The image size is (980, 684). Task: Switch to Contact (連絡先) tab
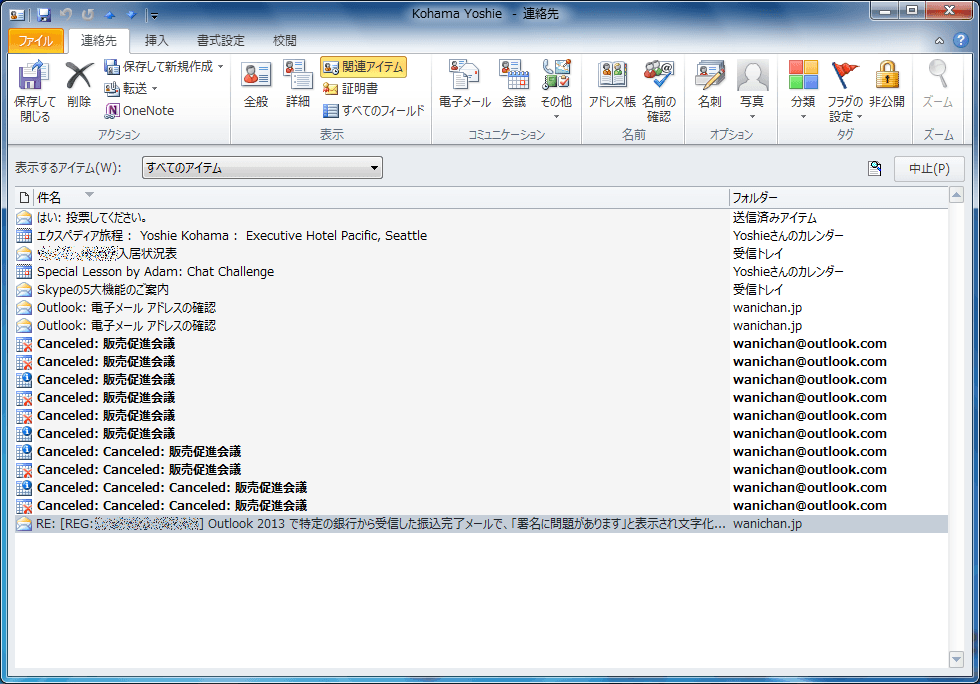[98, 41]
